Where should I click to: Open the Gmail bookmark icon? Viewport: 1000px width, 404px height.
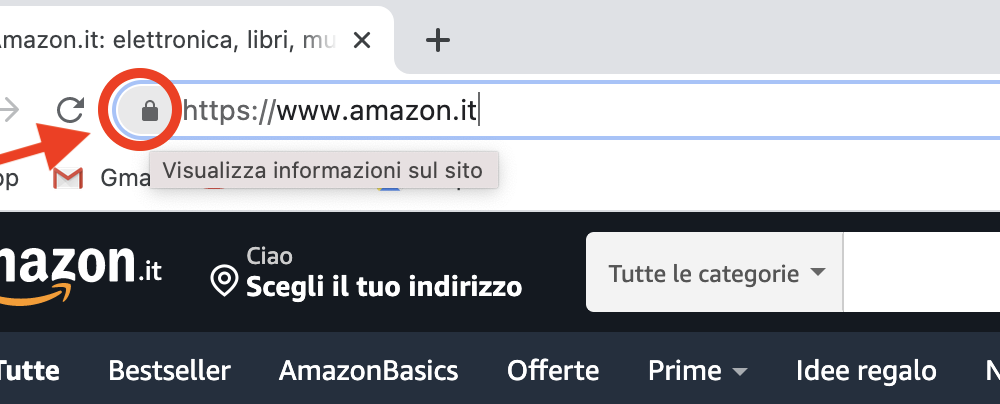pos(68,178)
